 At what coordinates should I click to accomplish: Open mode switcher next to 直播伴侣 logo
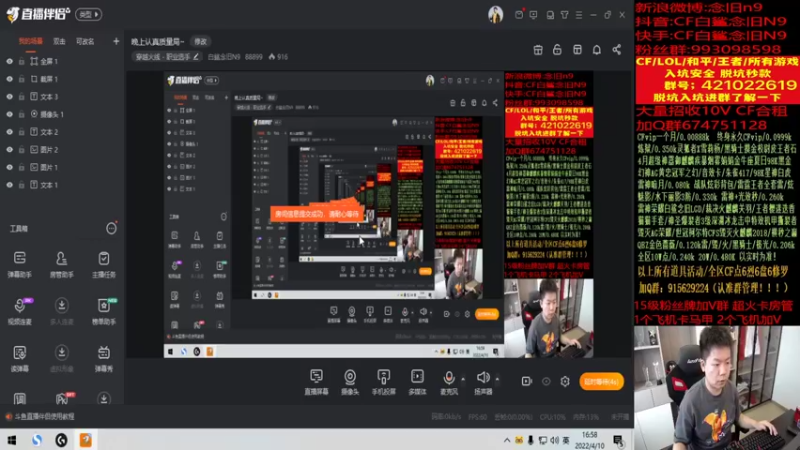pyautogui.click(x=89, y=14)
